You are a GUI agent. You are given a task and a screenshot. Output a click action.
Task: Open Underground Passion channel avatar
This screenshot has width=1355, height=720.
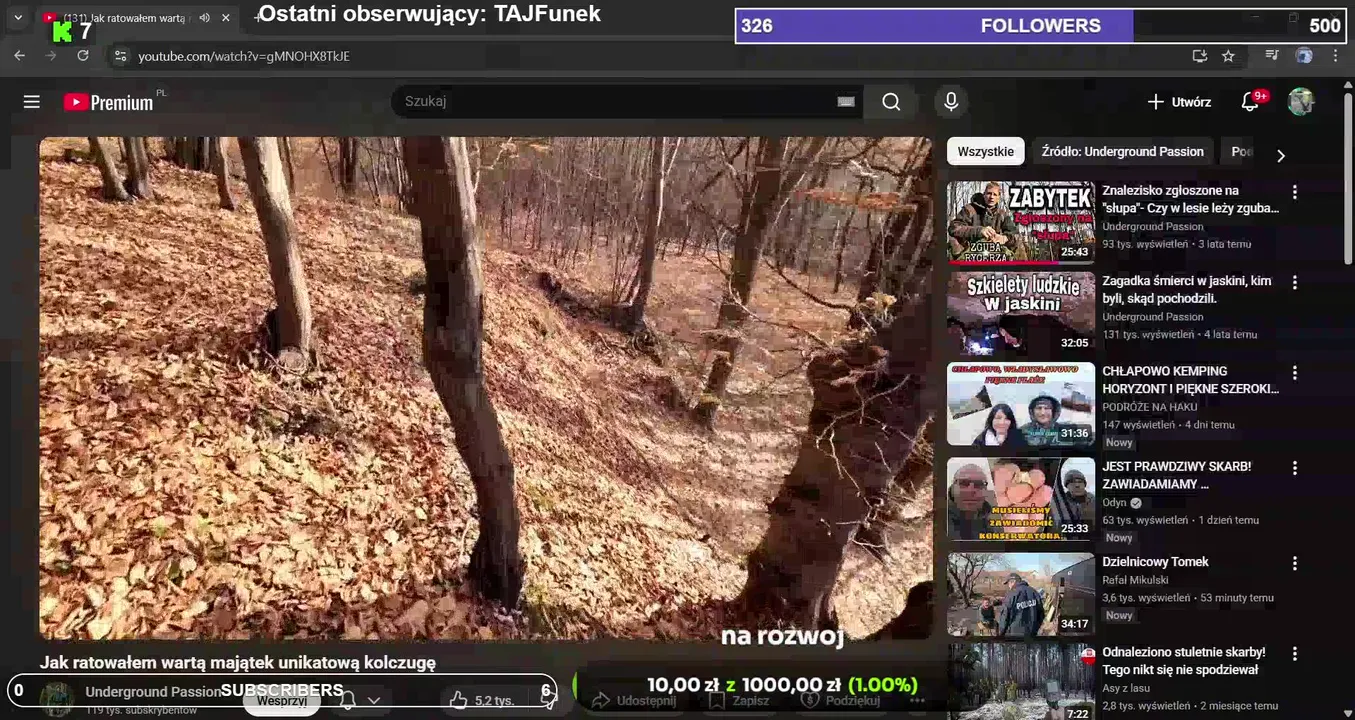tap(57, 699)
